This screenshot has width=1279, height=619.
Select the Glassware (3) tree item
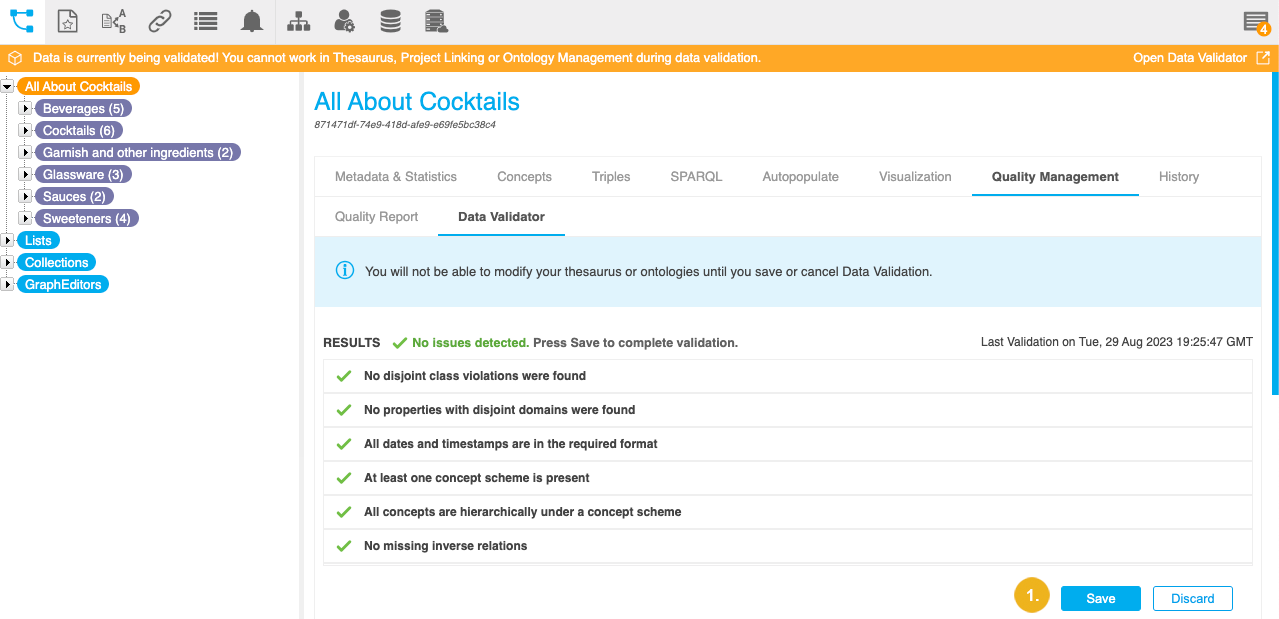click(x=83, y=174)
